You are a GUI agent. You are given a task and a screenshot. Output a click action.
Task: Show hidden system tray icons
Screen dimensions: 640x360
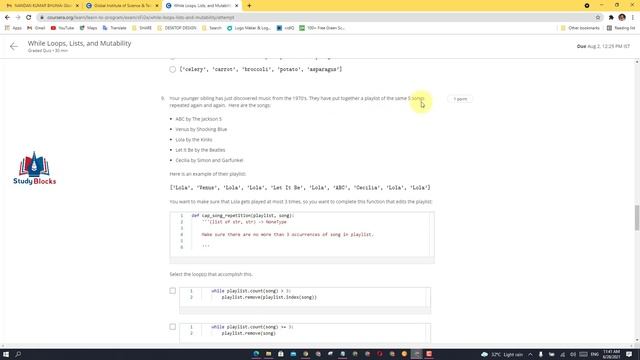tap(530, 354)
